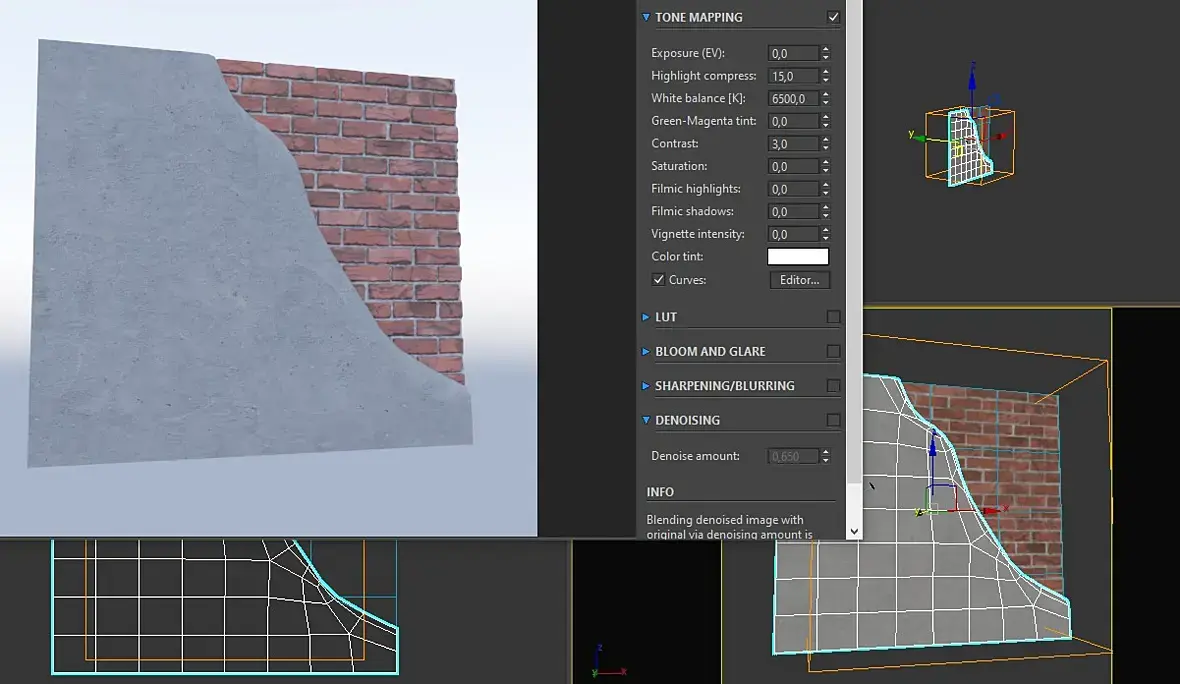Collapse the Tone Mapping section

[646, 17]
